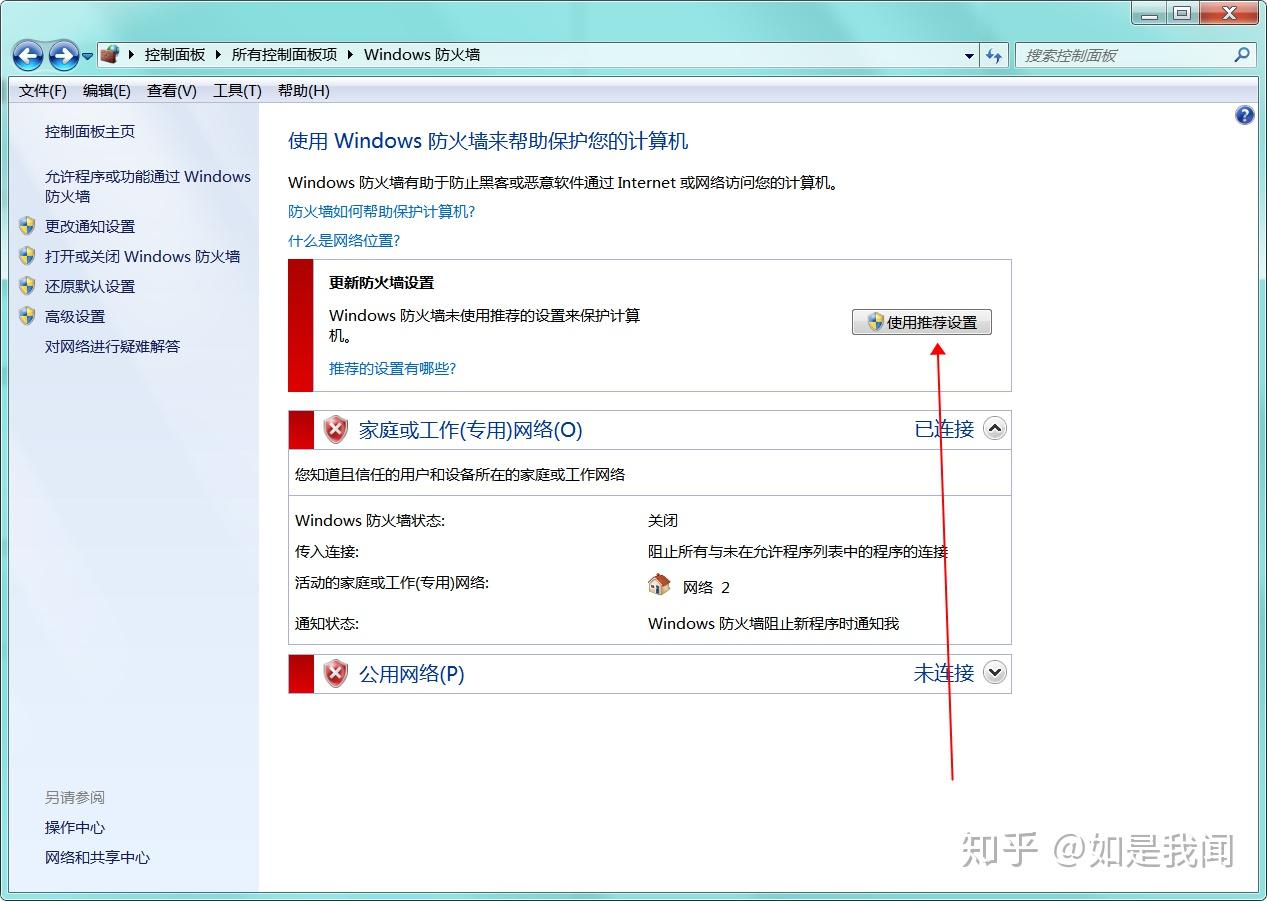This screenshot has height=901, width=1267.
Task: Open the 查看(V) menu
Action: coord(172,91)
